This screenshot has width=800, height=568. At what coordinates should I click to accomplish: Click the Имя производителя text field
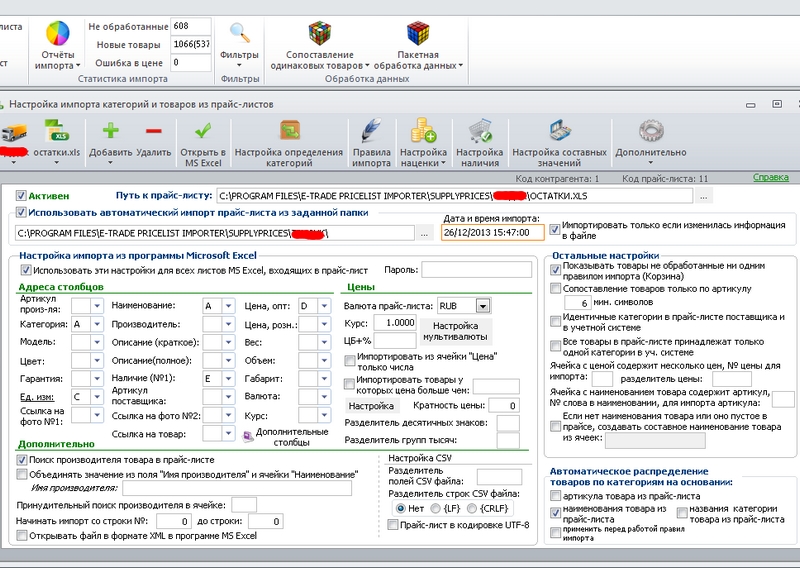click(x=237, y=488)
